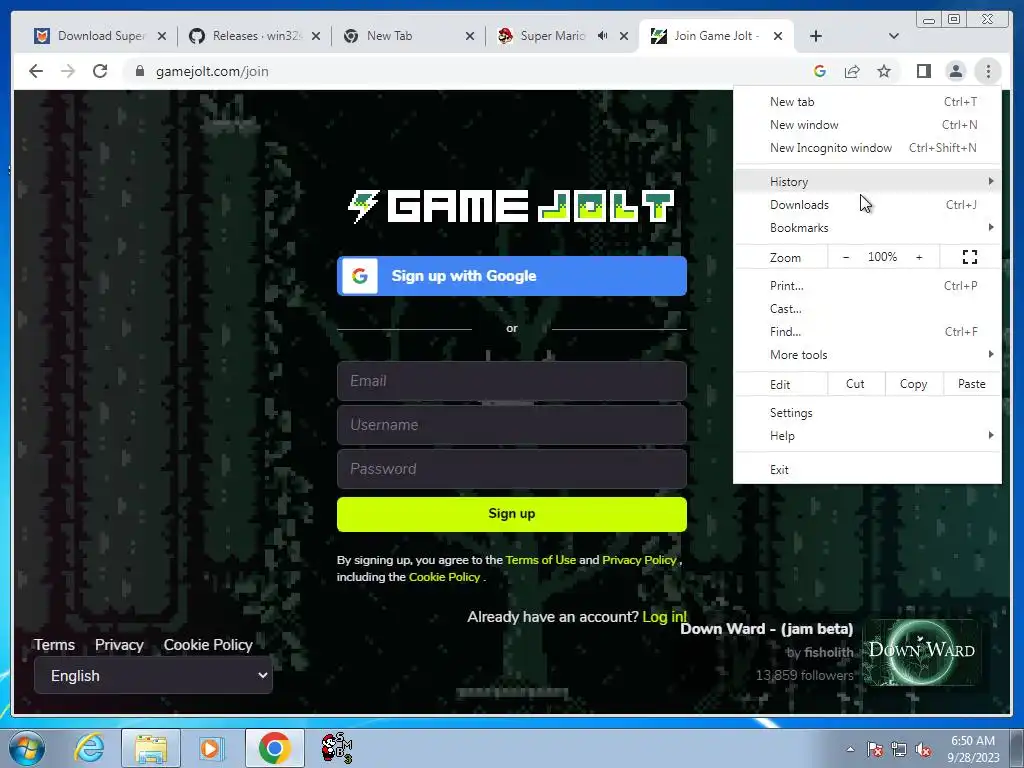Click the forward navigation arrow
Viewport: 1024px width, 768px height.
coord(68,71)
